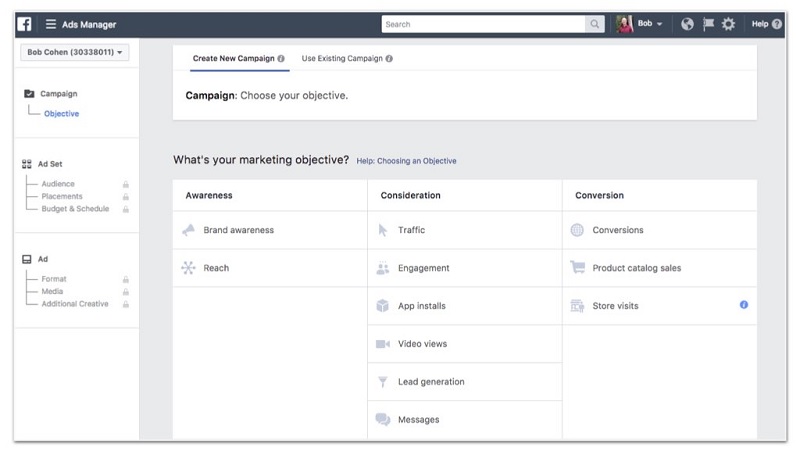Choose the Conversions objective
The image size is (800, 458).
660,230
